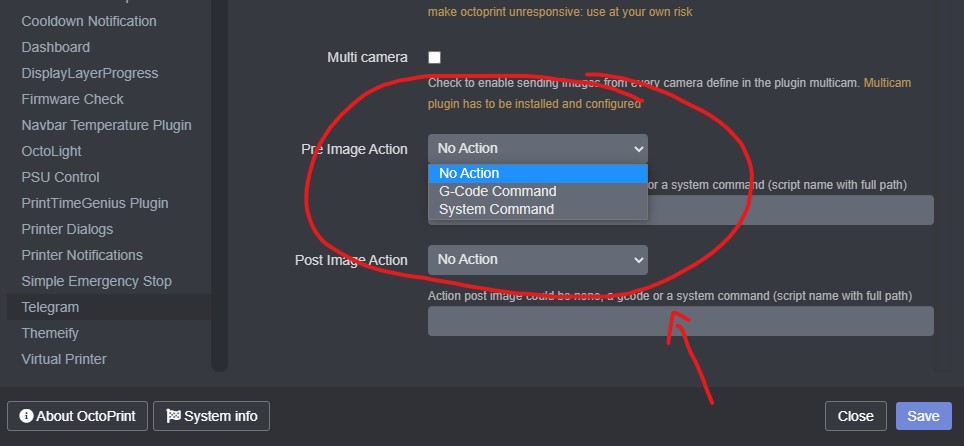
Task: Open Navbar Temperature Plugin settings
Action: (106, 125)
